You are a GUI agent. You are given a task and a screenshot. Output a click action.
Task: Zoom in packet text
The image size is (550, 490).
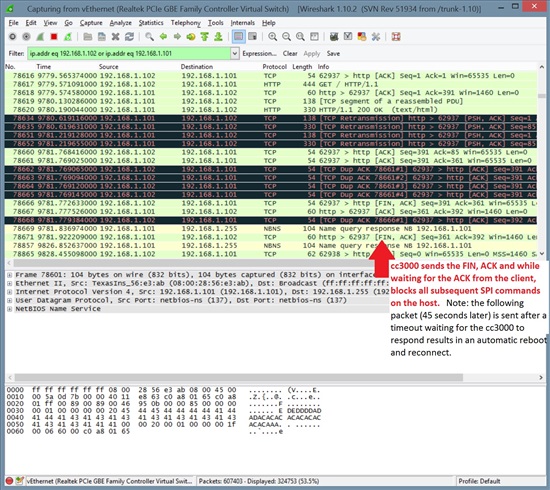(273, 36)
